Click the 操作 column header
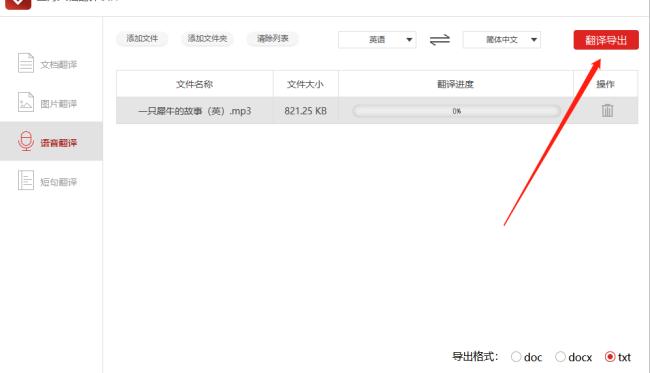The image size is (650, 373). coord(605,84)
